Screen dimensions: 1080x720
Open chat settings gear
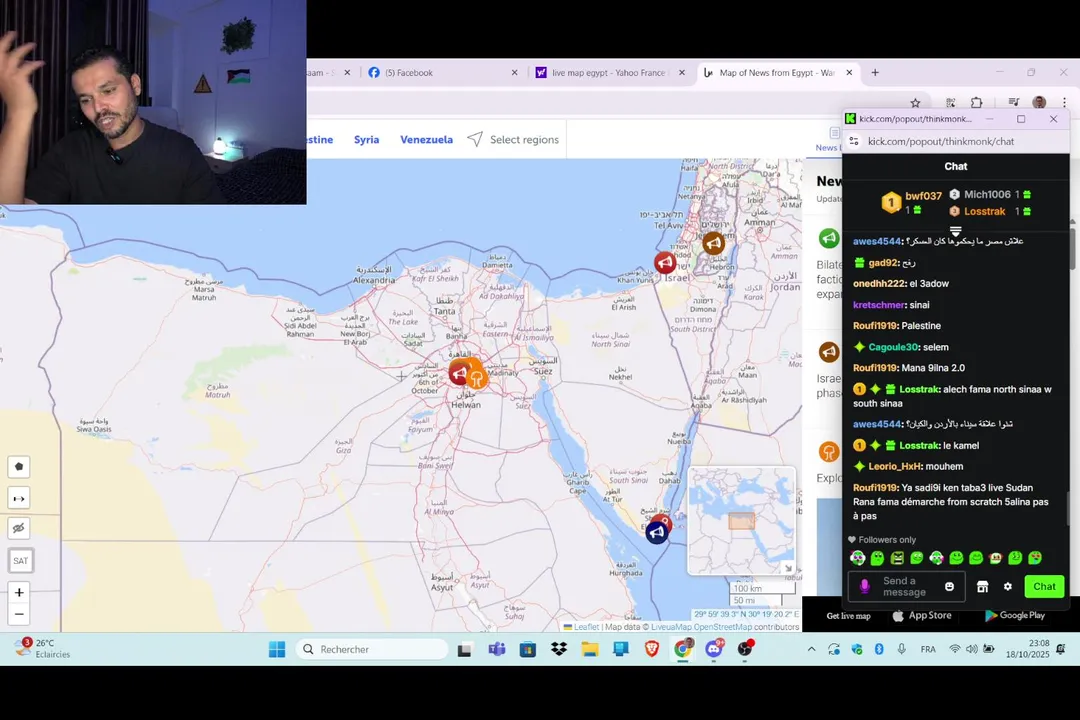[x=1008, y=586]
